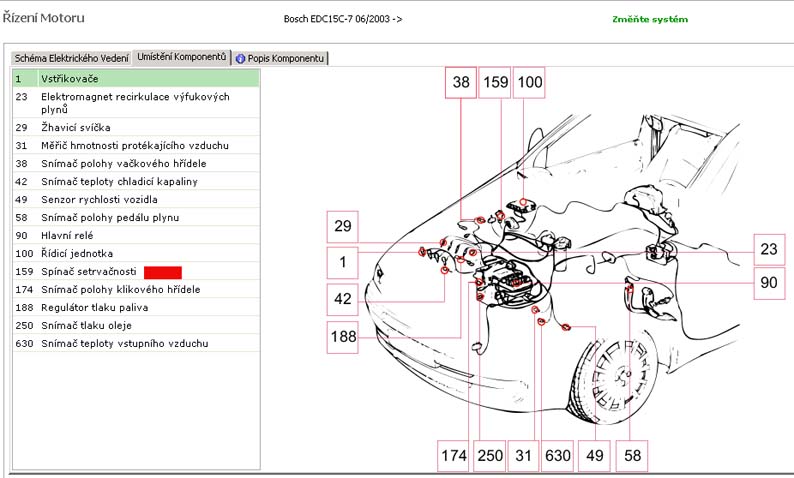Viewport: 794px width, 478px height.
Task: Click marker 58 pedal position label
Action: (x=631, y=455)
